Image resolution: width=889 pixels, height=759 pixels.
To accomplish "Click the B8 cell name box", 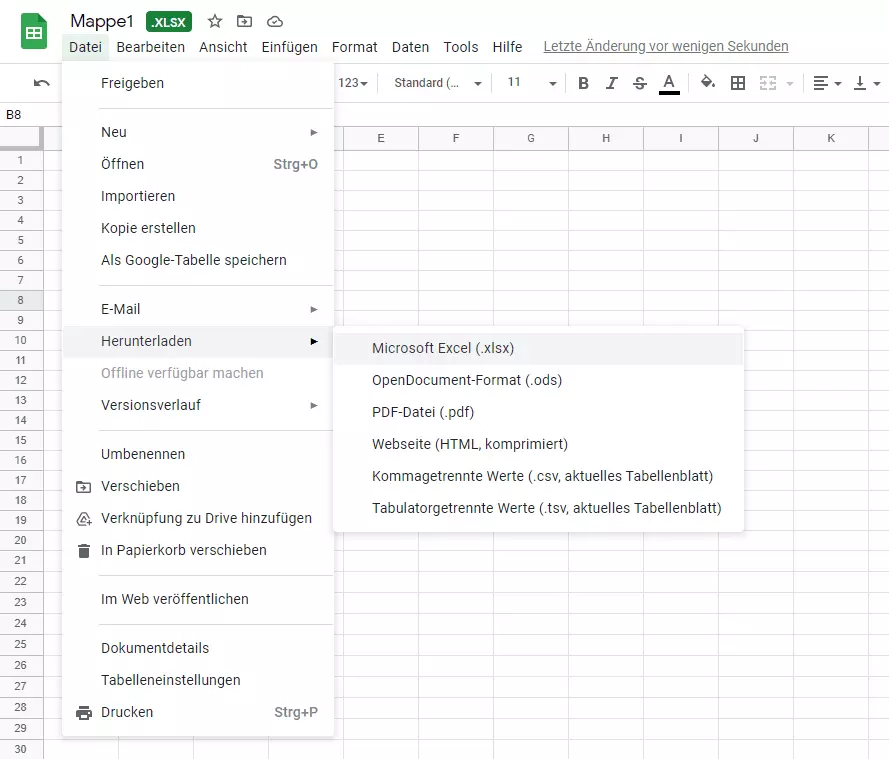I will point(20,115).
